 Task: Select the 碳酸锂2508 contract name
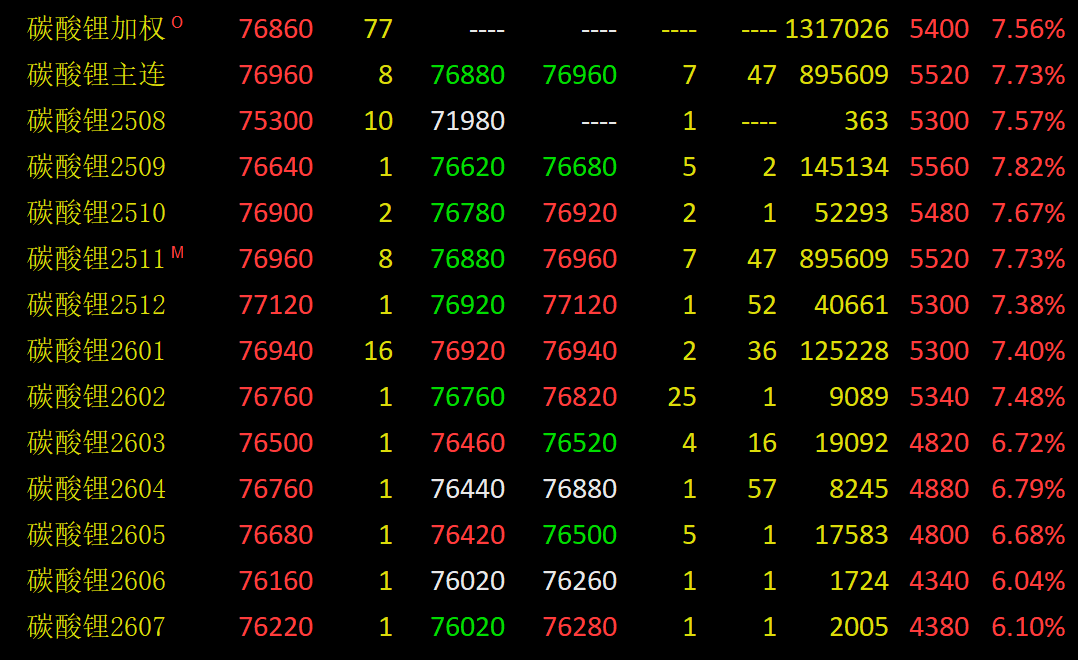coord(96,121)
